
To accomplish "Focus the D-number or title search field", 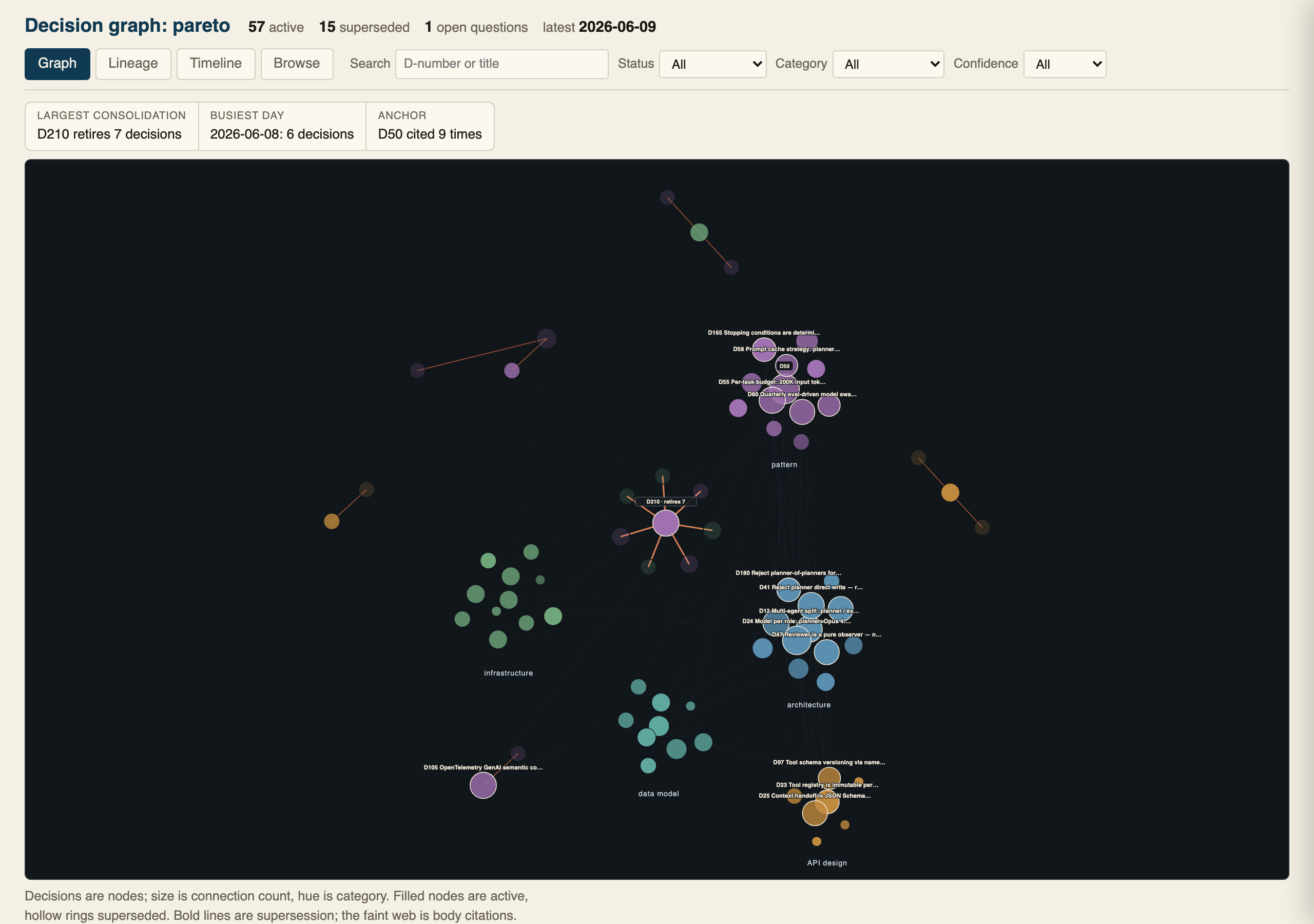I will pyautogui.click(x=501, y=64).
